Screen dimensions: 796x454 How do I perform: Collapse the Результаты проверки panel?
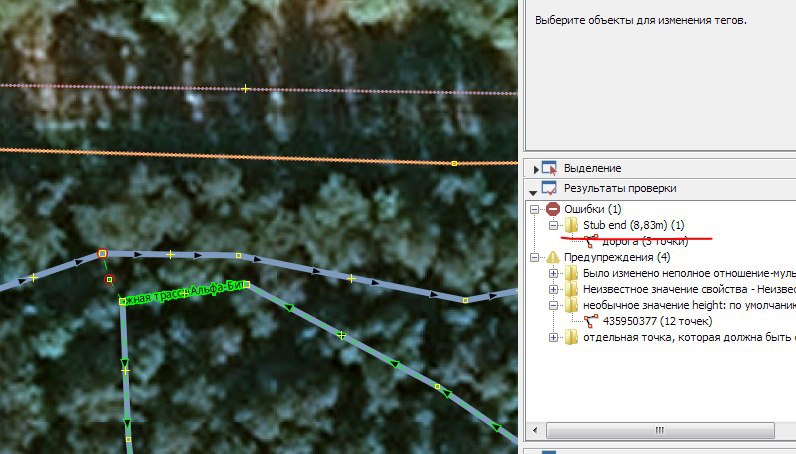pyautogui.click(x=534, y=189)
